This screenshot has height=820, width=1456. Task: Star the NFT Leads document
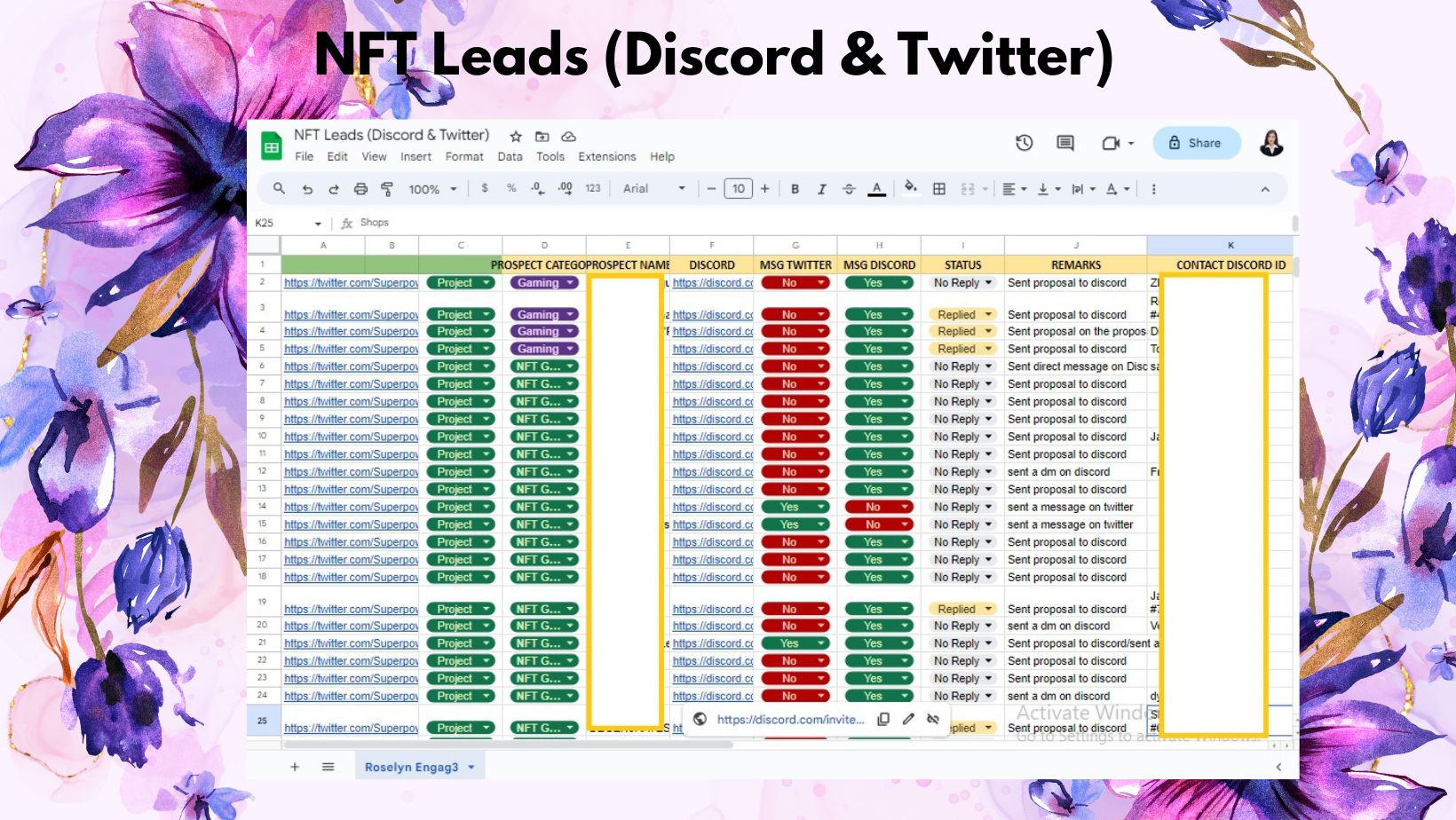pyautogui.click(x=516, y=136)
